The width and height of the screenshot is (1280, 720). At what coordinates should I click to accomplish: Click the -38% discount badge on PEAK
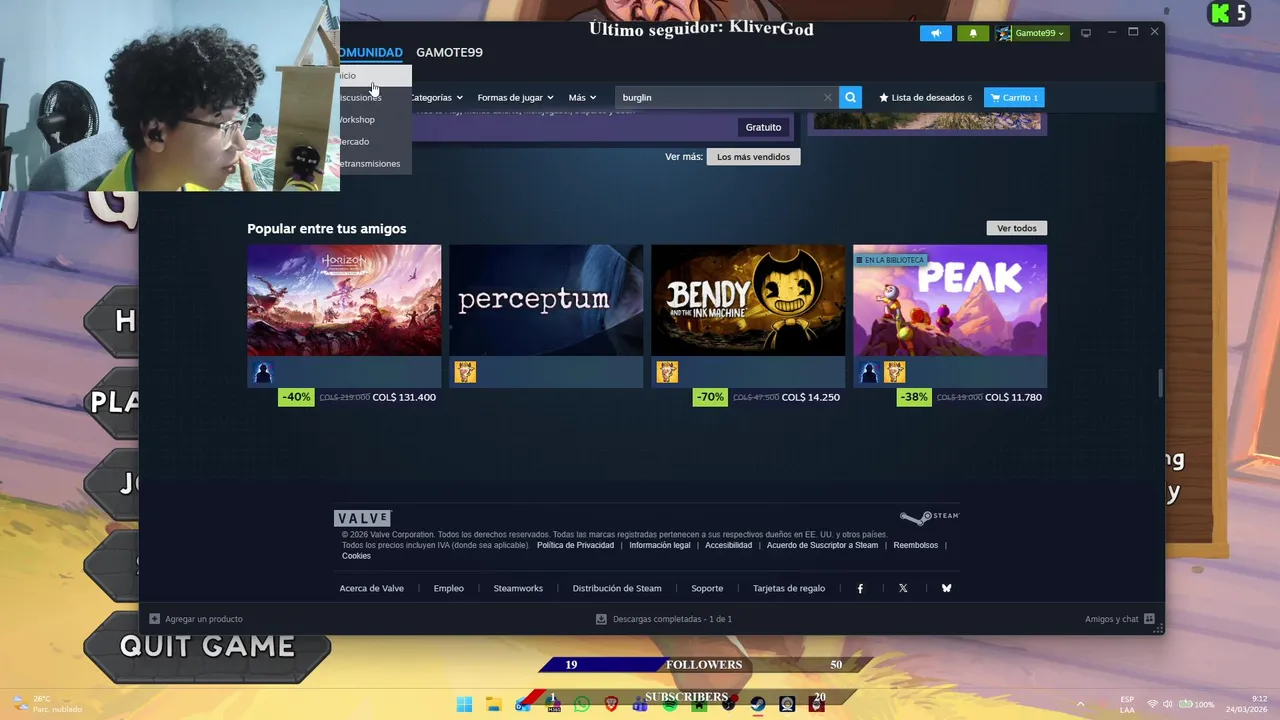click(914, 397)
